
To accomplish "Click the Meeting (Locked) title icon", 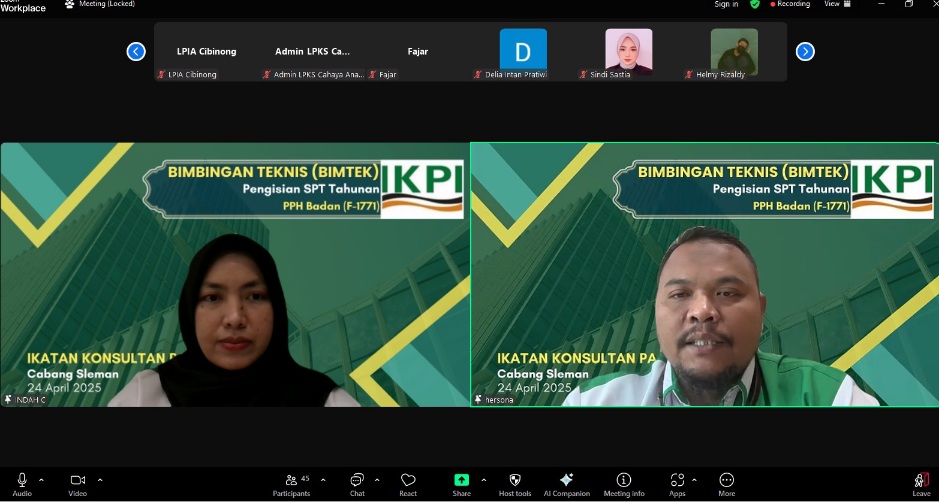I will (x=69, y=4).
